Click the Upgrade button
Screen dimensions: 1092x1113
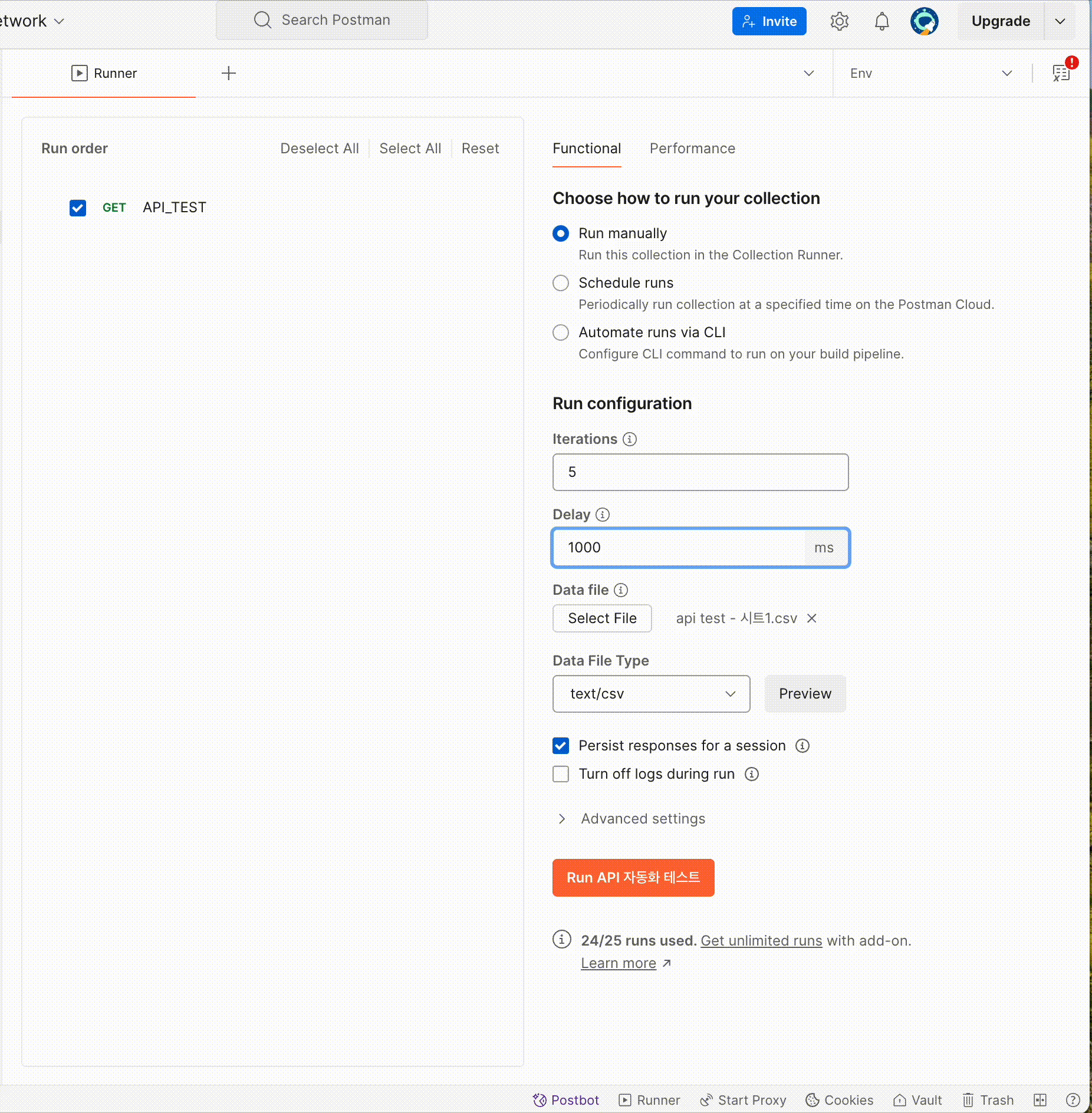1001,21
